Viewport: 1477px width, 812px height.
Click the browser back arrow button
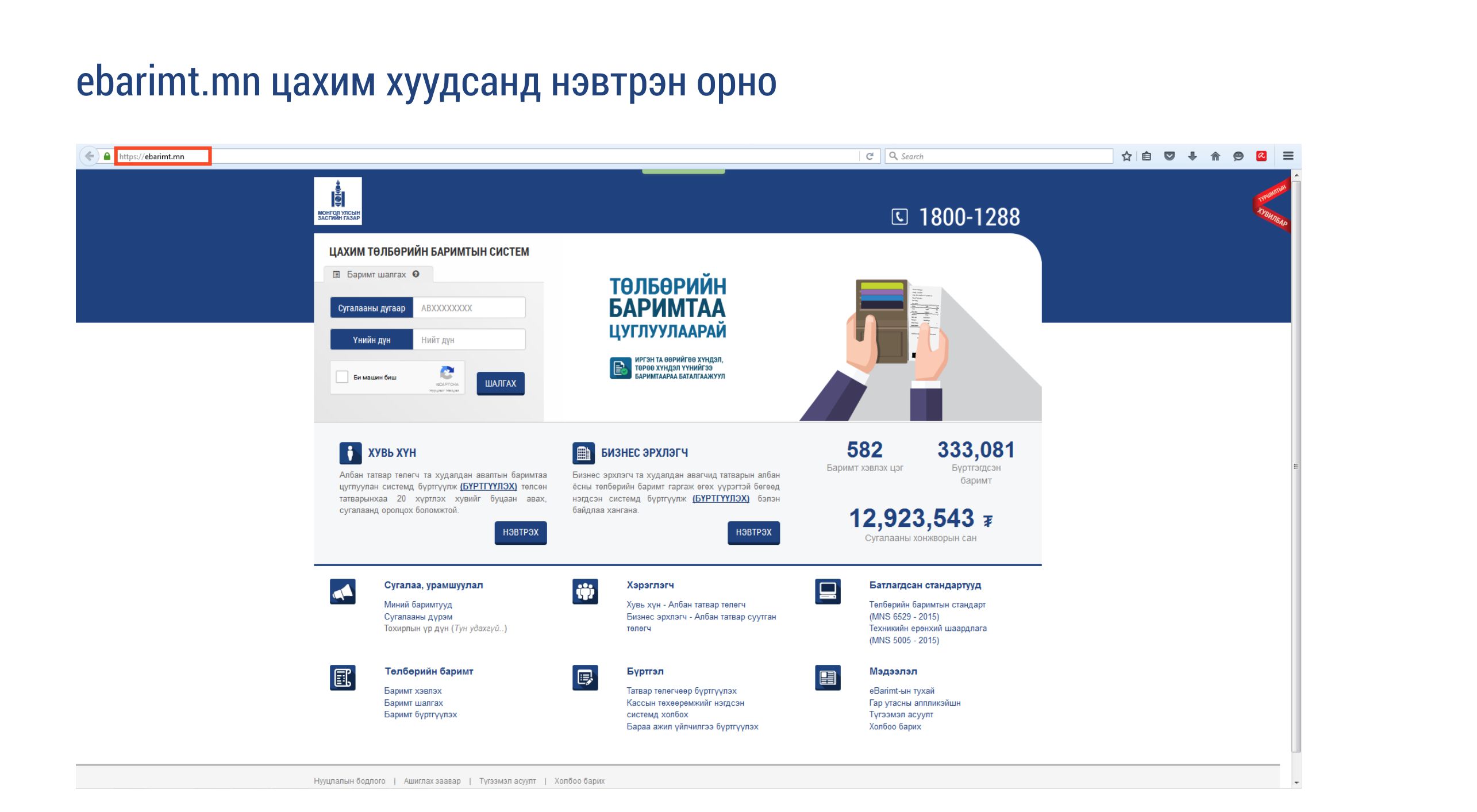tap(89, 156)
